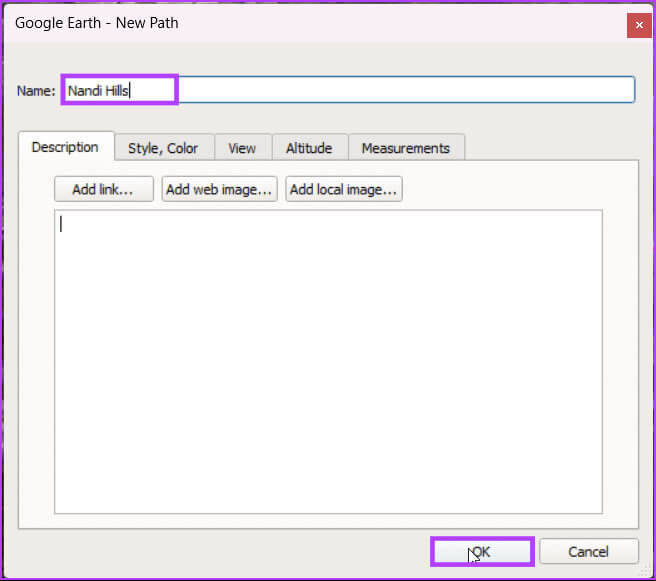This screenshot has height=581, width=656.
Task: Cancel the New Path dialog
Action: [589, 551]
